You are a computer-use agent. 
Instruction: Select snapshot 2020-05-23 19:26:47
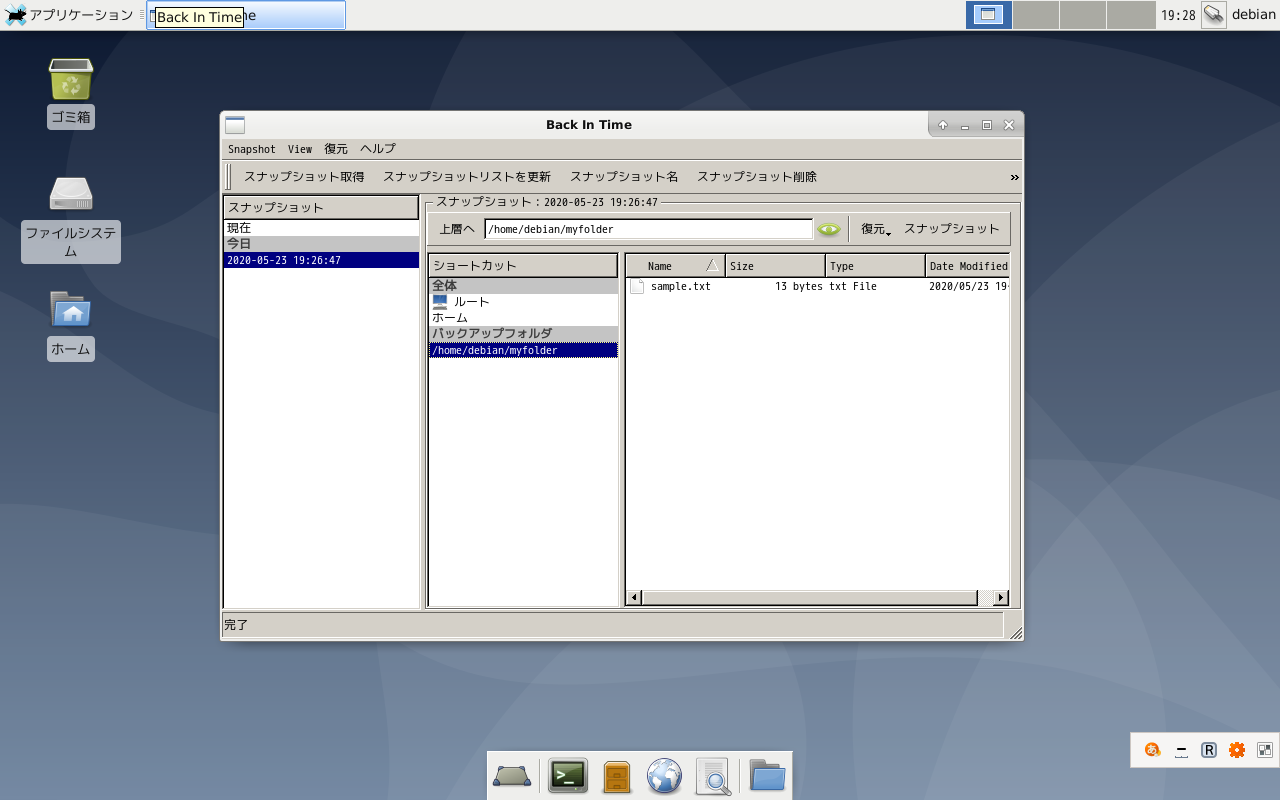click(321, 260)
